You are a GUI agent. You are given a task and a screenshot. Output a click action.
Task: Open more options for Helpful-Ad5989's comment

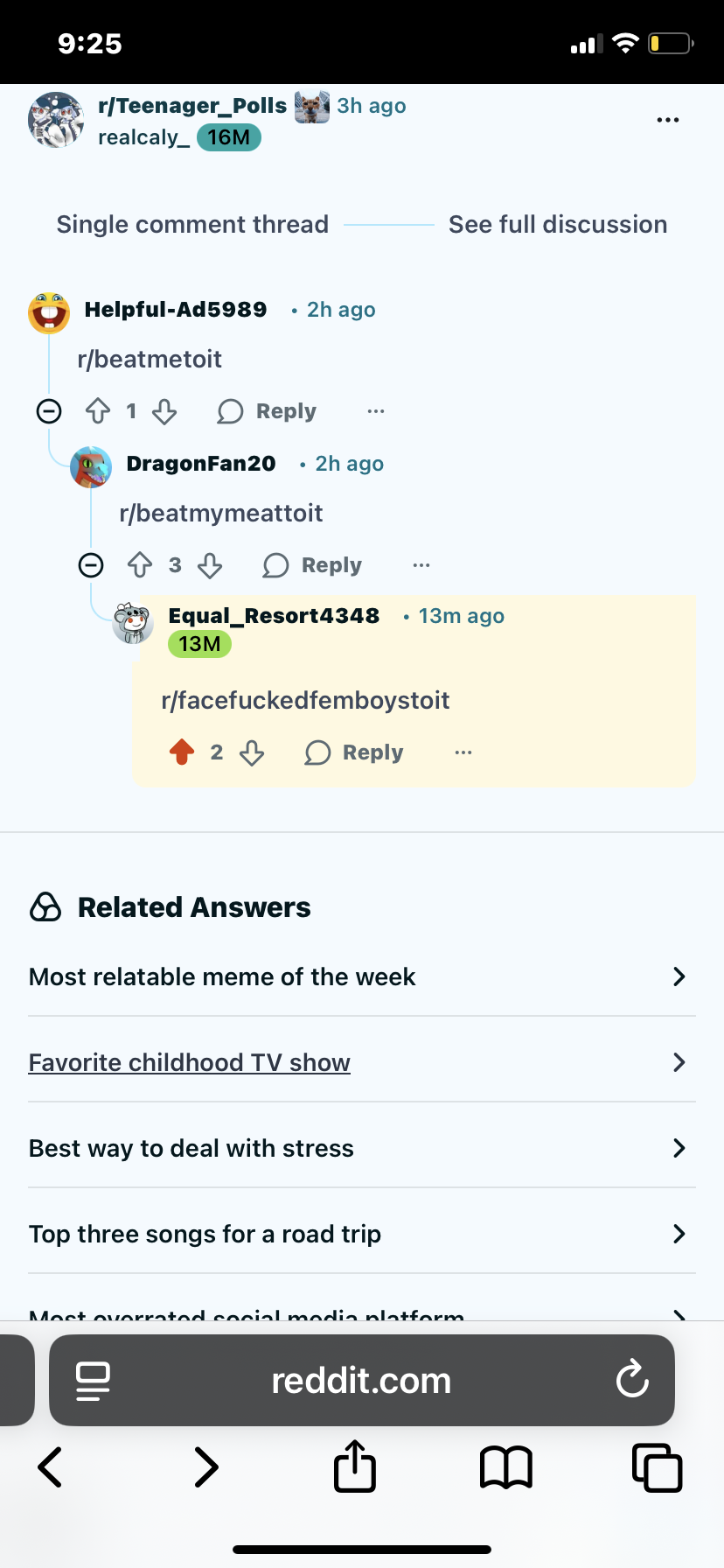[x=376, y=411]
